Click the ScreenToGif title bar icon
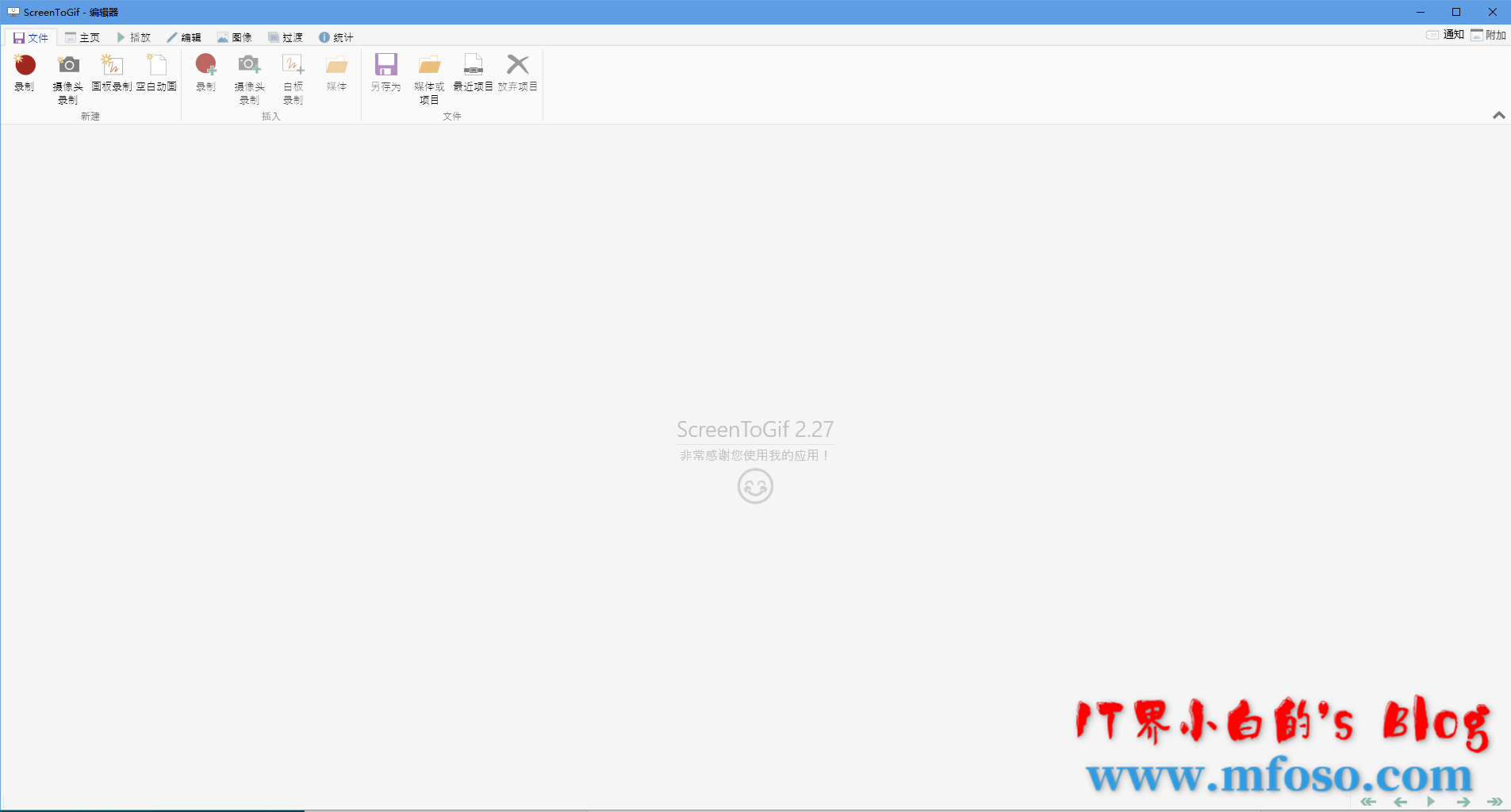Viewport: 1511px width, 812px height. 13,12
